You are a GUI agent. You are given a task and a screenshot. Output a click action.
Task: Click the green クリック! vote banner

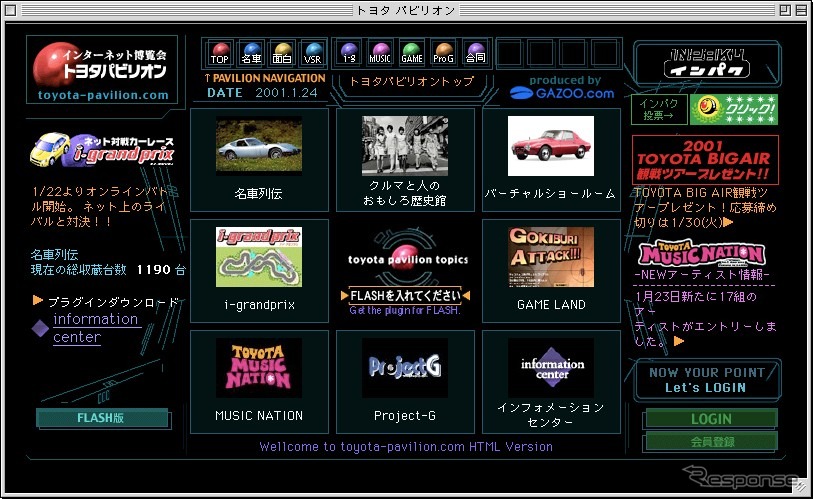tap(734, 109)
